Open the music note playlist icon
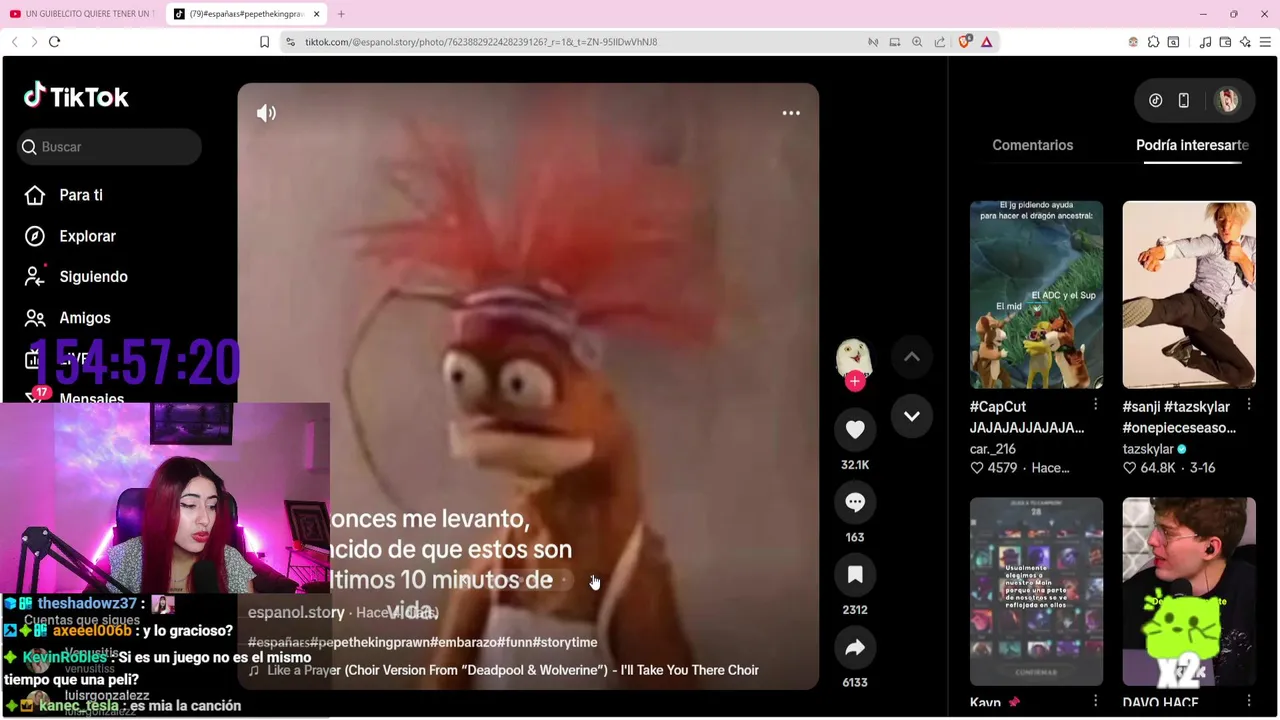Screen dimensions: 1280x720 (x=1205, y=42)
